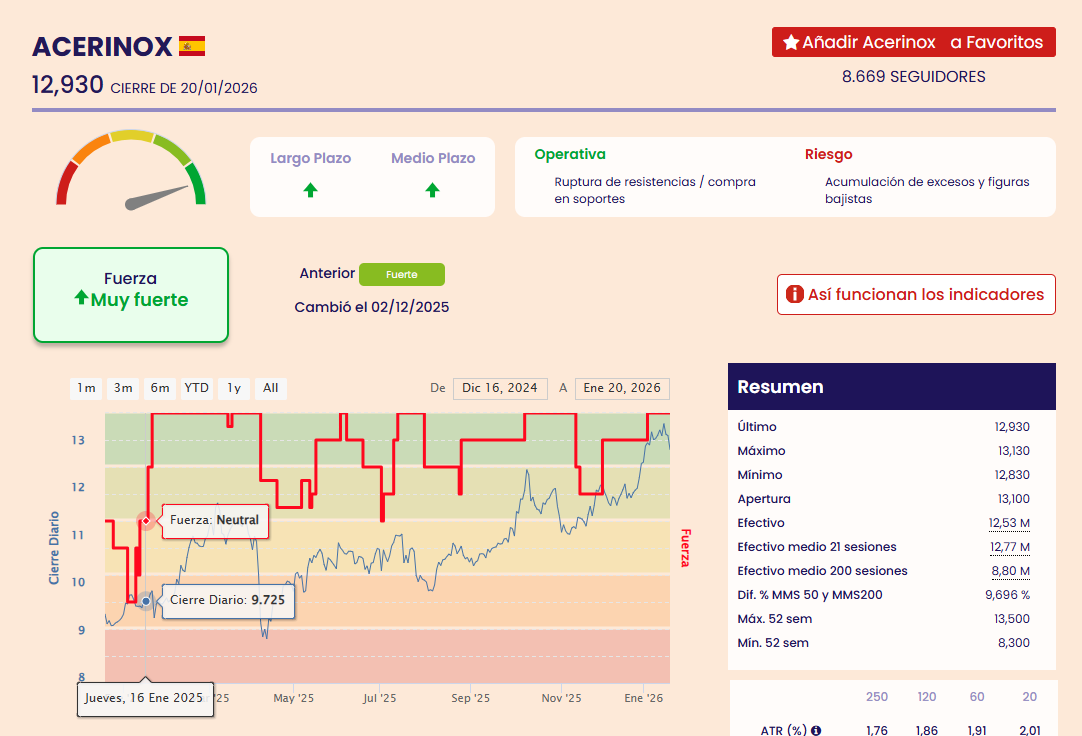Screen dimensions: 1082x736
Task: Select the 1m chart range
Action: pyautogui.click(x=86, y=388)
